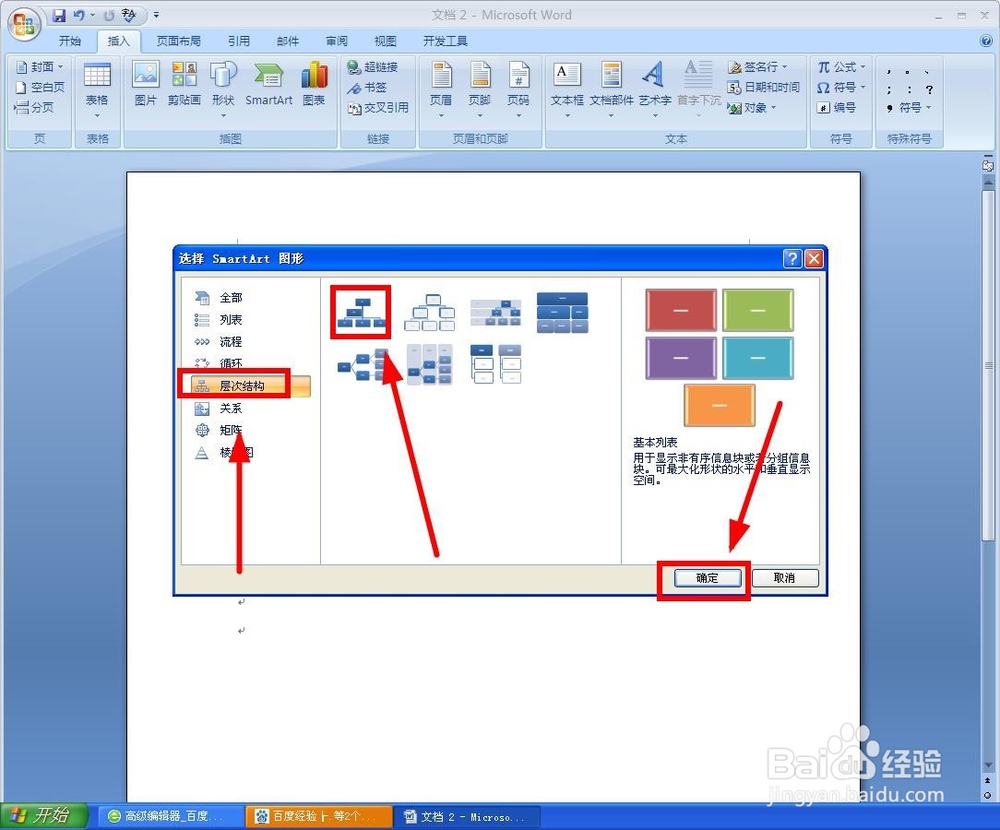Insert cover page (封面)
Viewport: 1000px width, 830px height.
[x=39, y=67]
